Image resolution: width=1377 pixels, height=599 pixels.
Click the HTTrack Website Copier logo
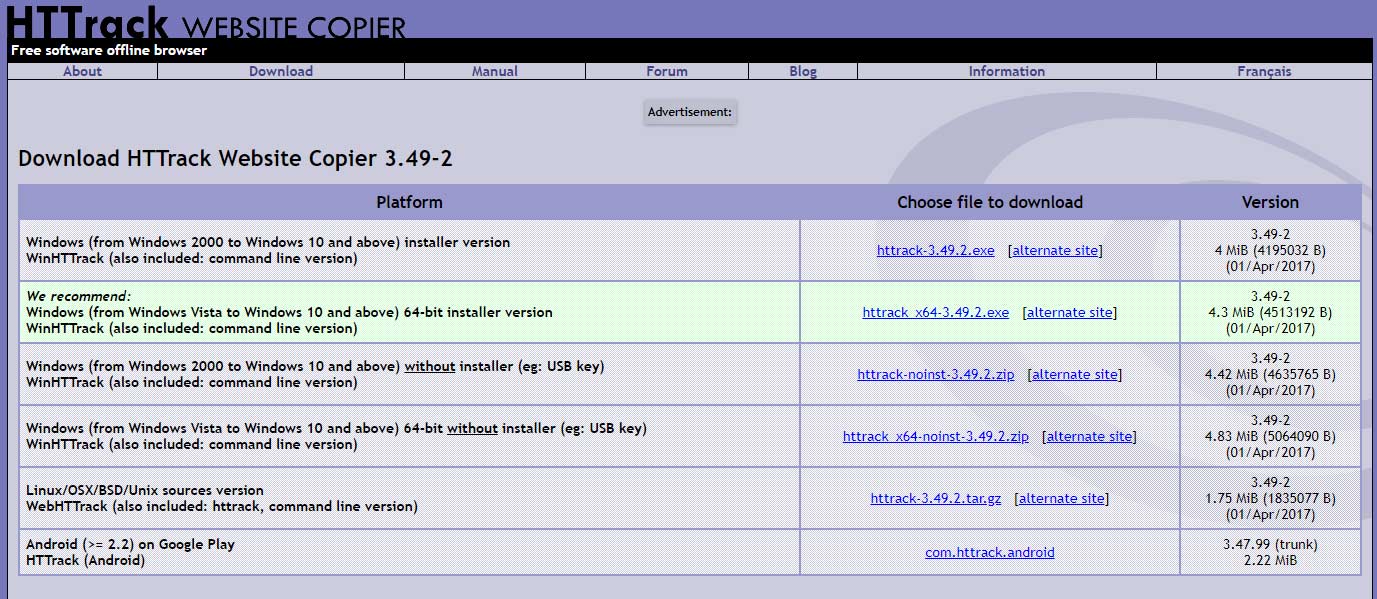[85, 22]
